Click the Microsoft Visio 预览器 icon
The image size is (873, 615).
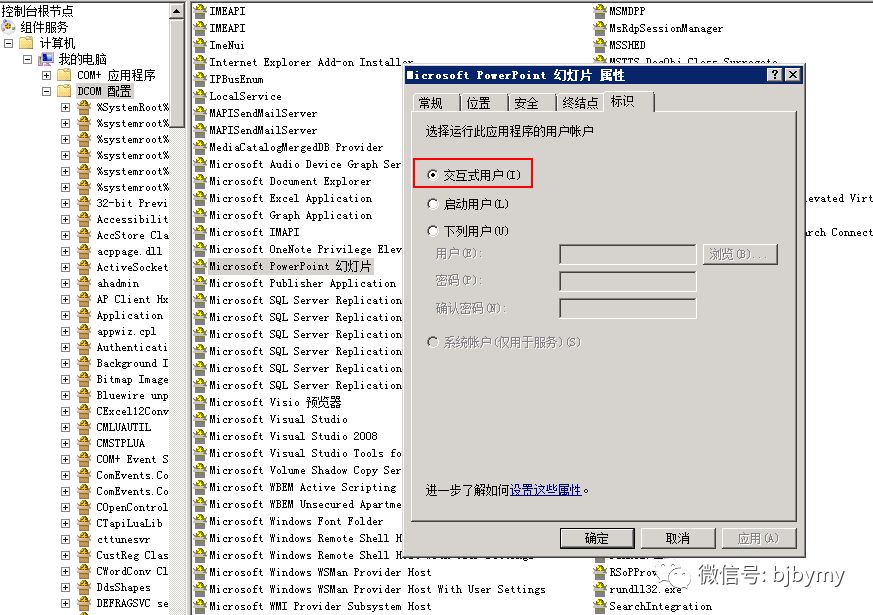pyautogui.click(x=199, y=402)
